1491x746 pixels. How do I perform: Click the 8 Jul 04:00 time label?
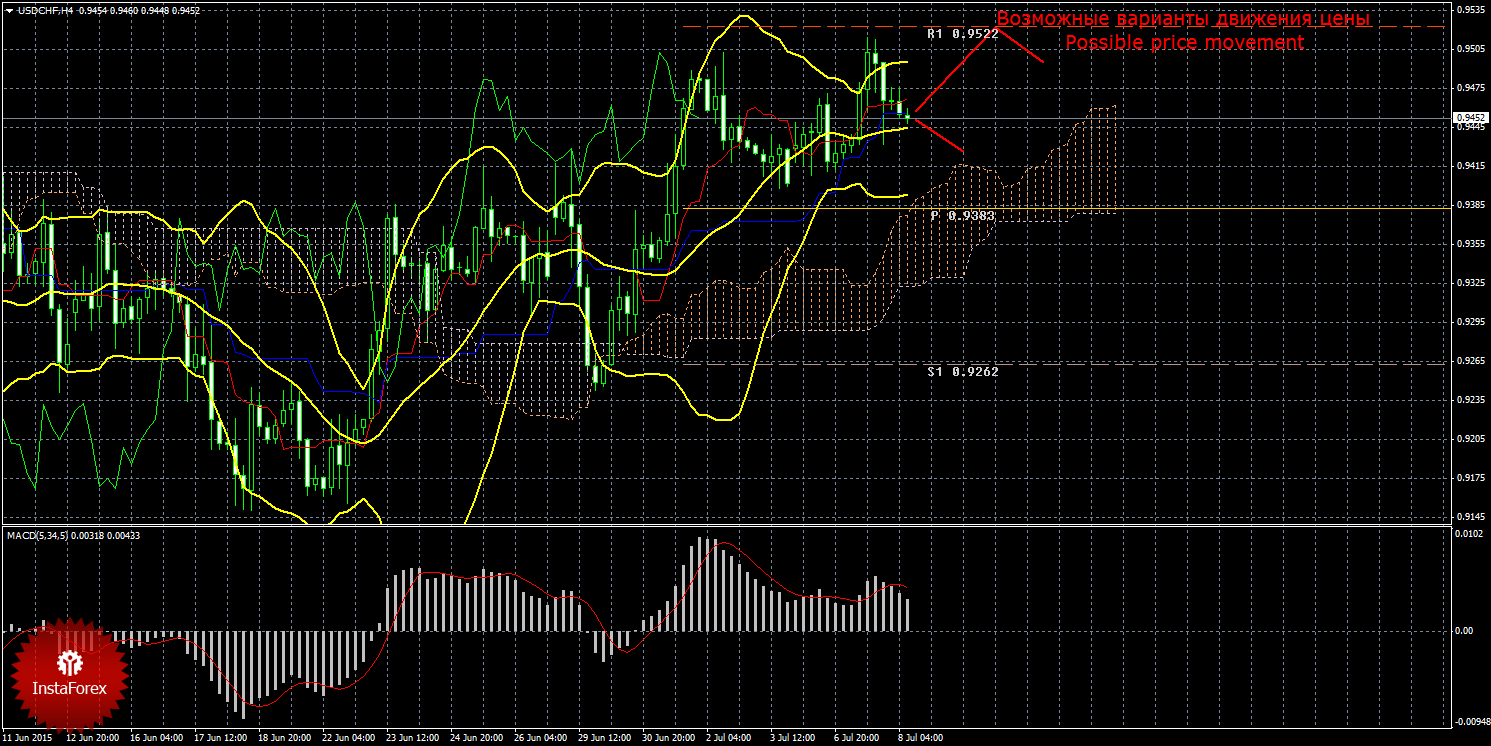921,738
